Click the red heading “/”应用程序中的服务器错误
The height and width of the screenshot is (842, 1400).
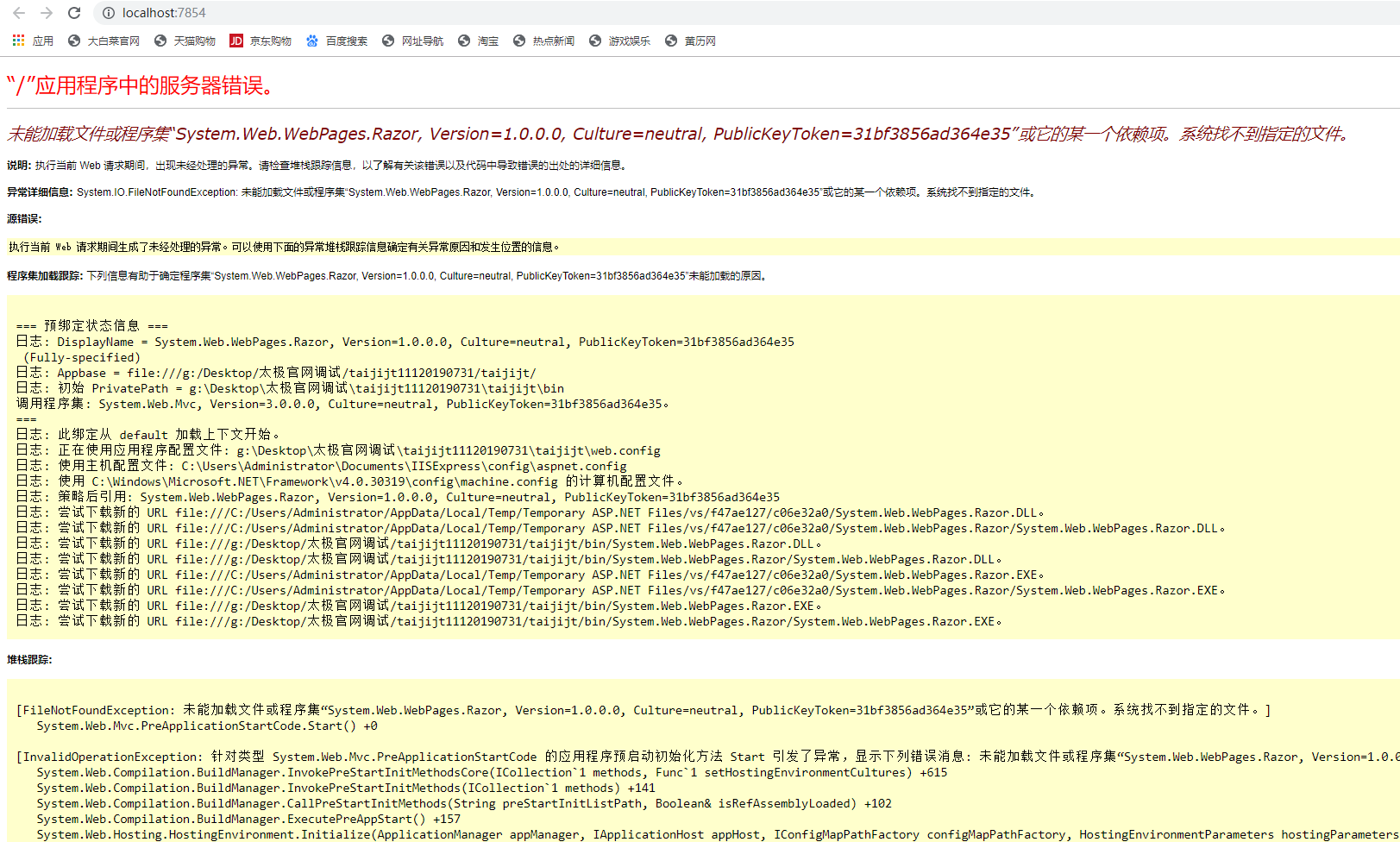coord(141,85)
